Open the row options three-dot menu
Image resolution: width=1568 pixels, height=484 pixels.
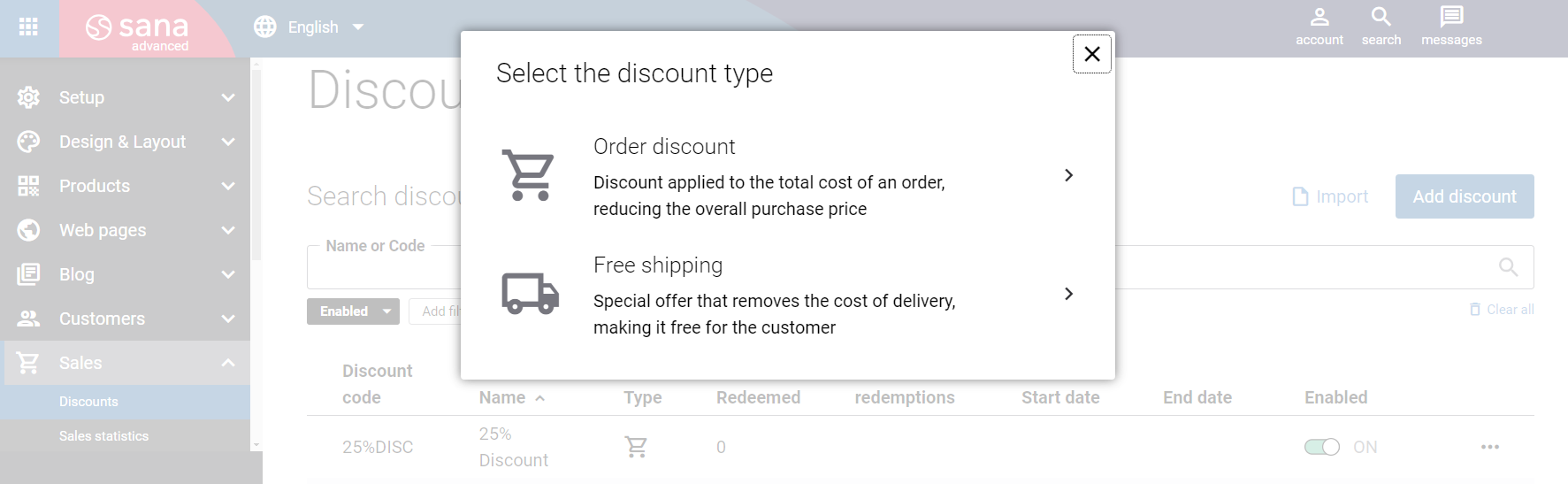click(1490, 447)
